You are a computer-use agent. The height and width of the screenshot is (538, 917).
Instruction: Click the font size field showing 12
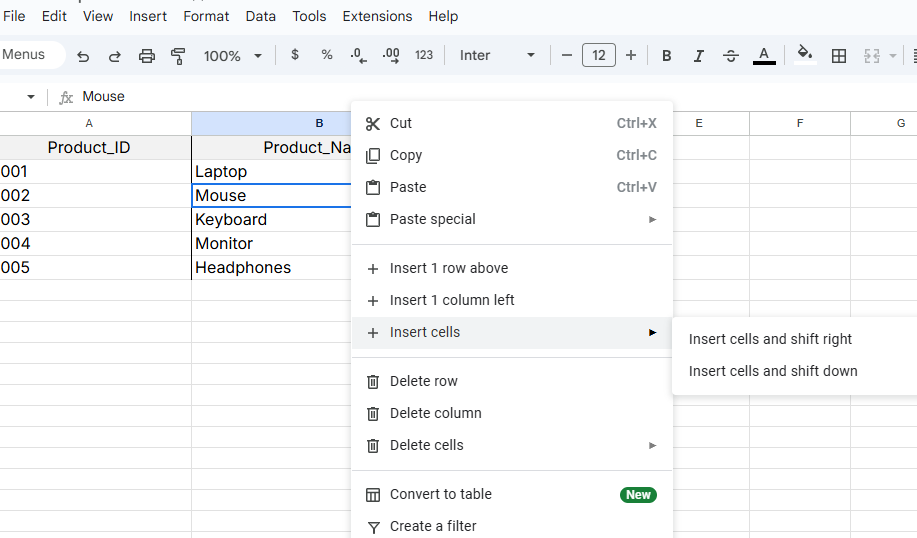[598, 55]
